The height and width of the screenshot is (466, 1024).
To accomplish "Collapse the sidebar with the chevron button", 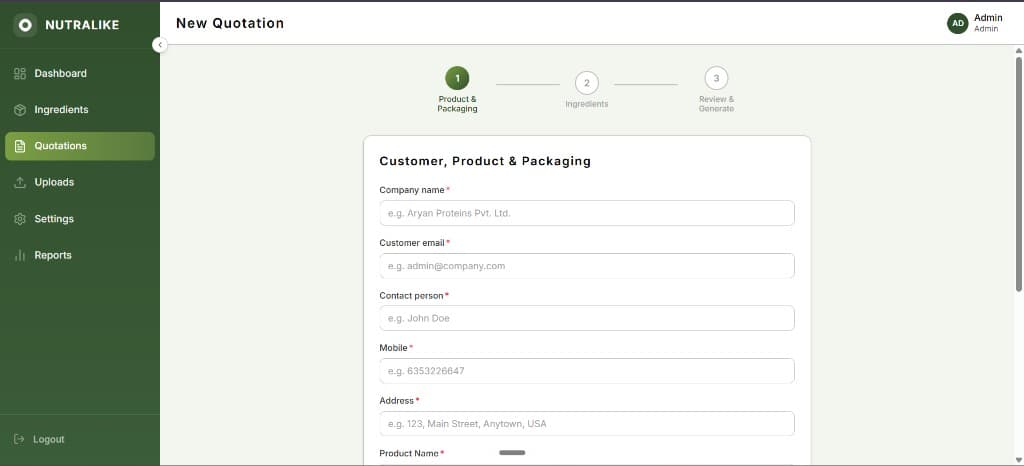I will (160, 45).
